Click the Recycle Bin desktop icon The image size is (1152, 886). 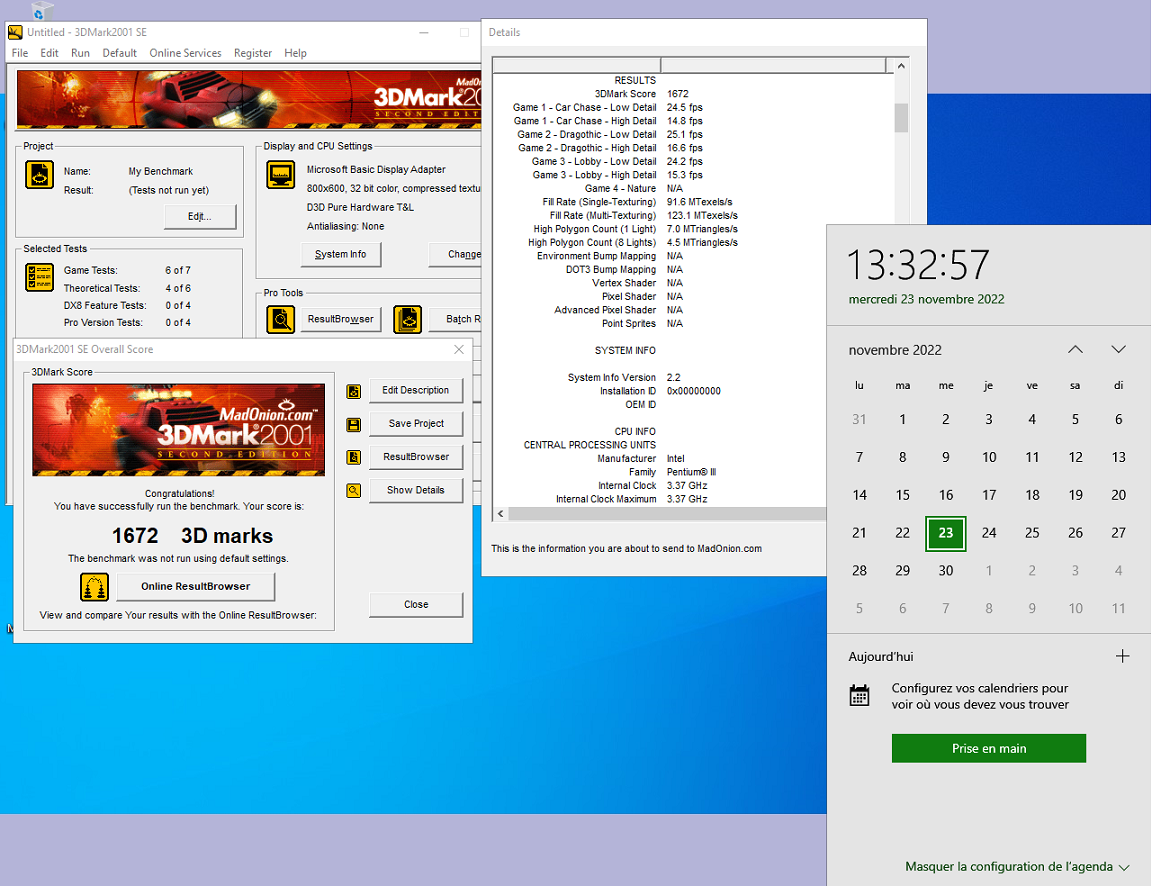(x=42, y=10)
